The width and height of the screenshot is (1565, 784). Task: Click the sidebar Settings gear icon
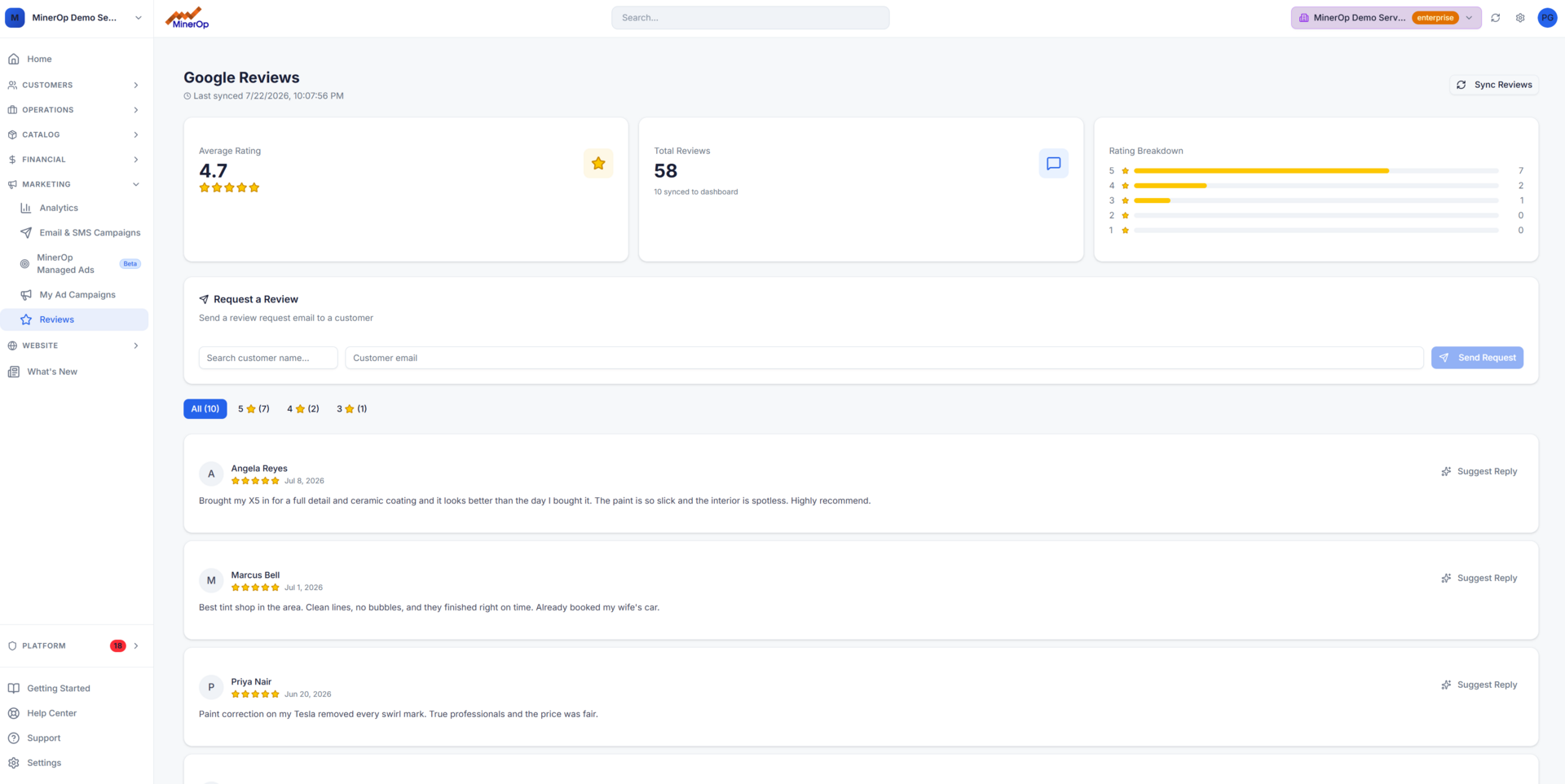13,763
